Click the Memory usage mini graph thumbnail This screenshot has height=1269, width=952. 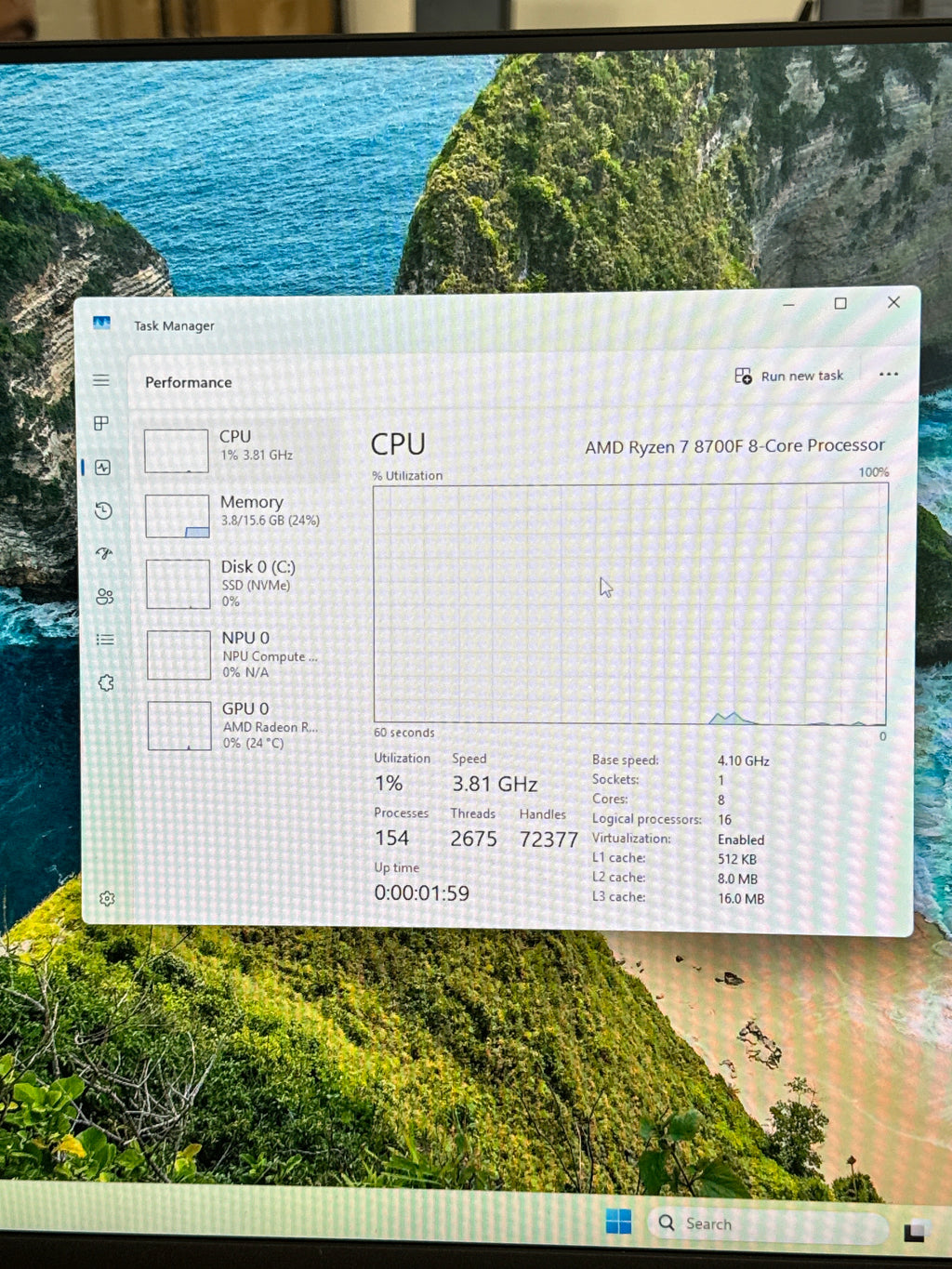(x=178, y=516)
